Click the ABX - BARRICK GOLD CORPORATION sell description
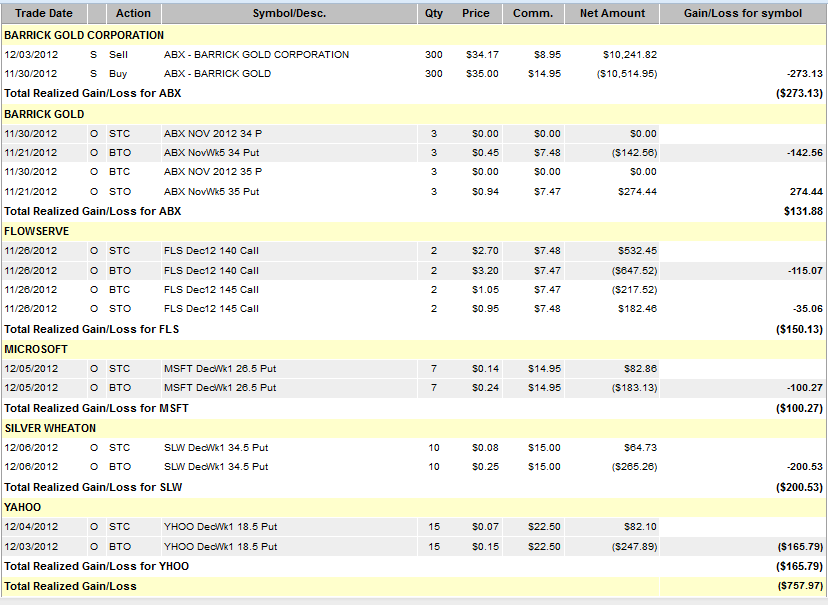Image resolution: width=828 pixels, height=605 pixels. coord(256,54)
